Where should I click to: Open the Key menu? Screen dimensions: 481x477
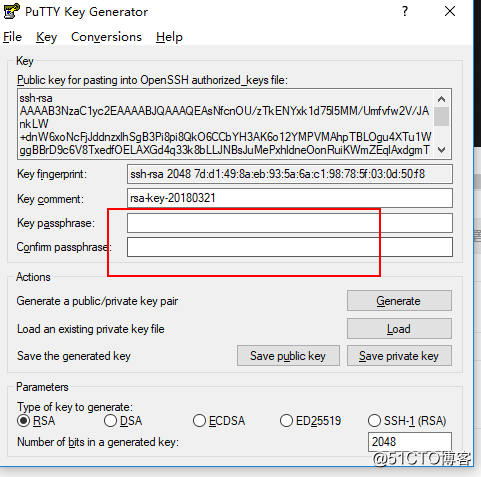pyautogui.click(x=46, y=37)
